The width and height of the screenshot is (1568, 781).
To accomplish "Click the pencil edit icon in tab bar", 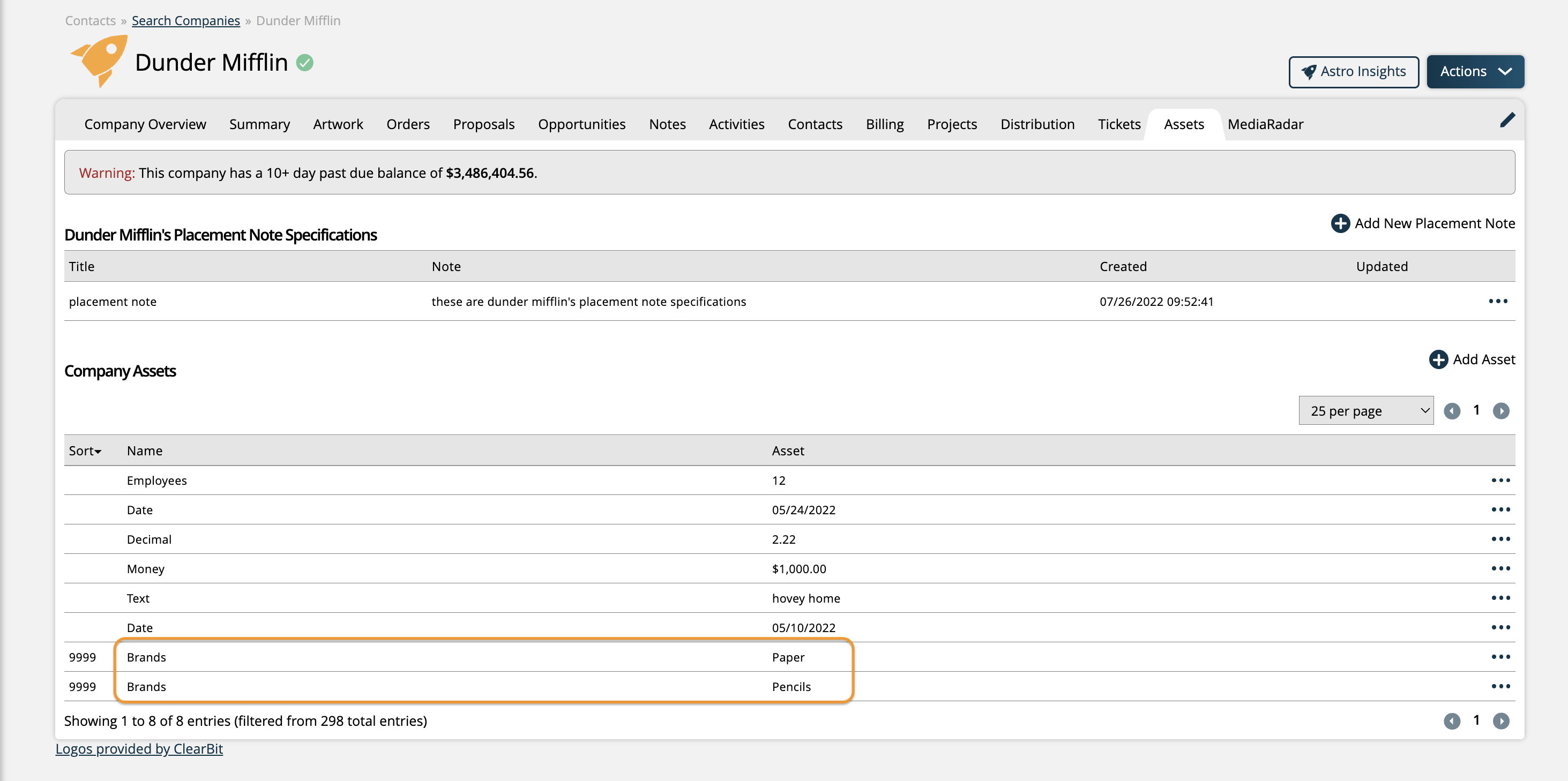I will (x=1506, y=121).
